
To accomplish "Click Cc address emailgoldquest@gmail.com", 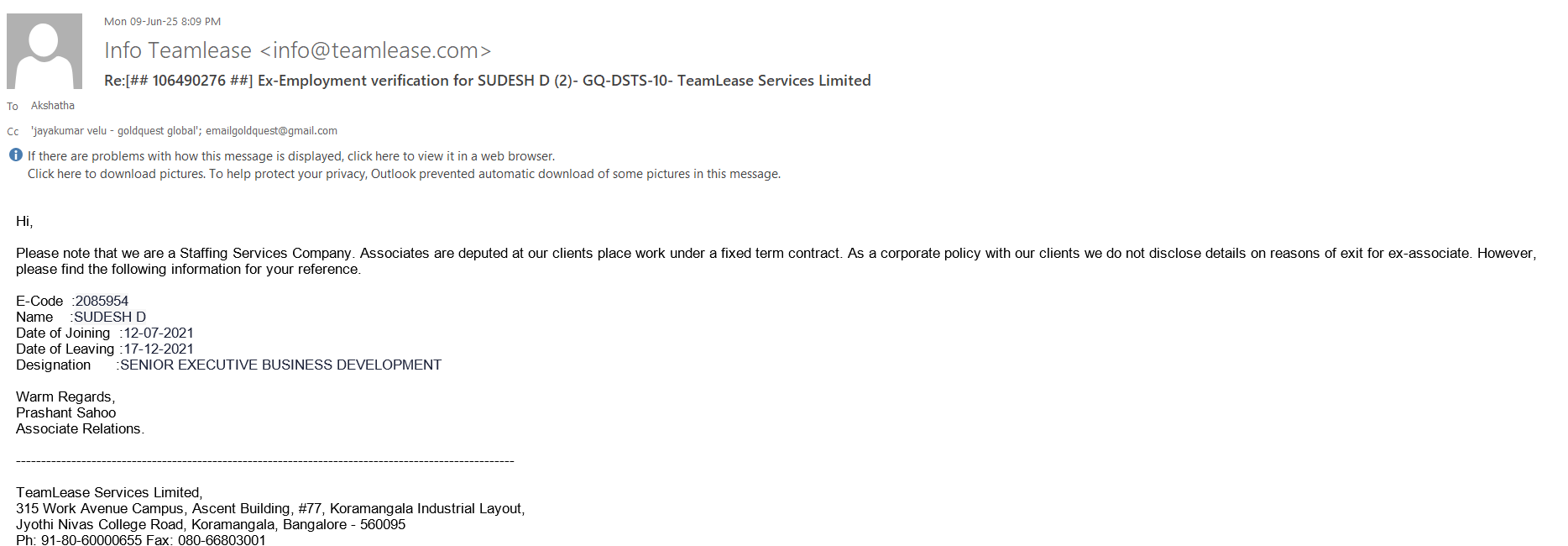I will [x=271, y=131].
